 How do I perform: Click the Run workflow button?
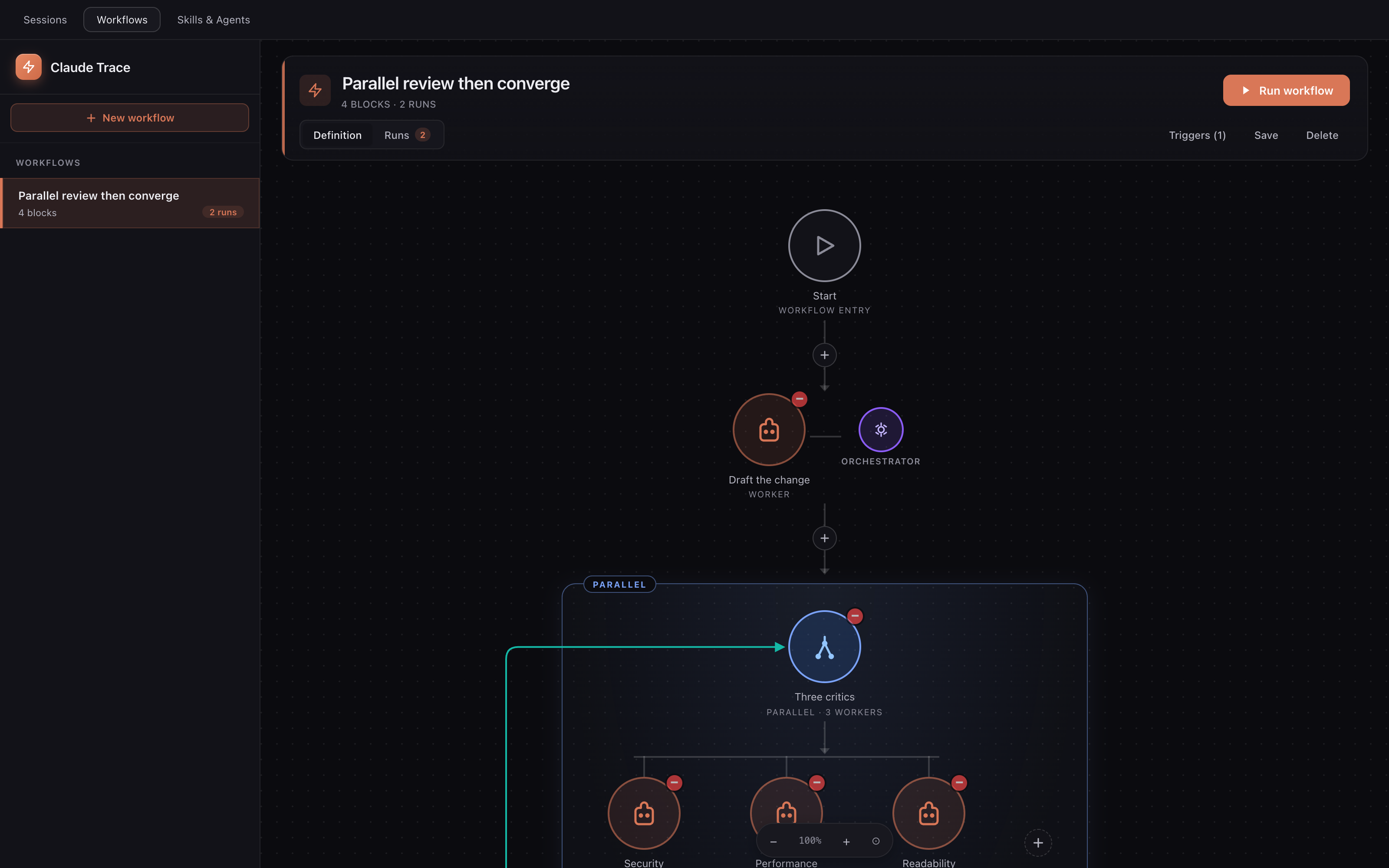[x=1286, y=90]
